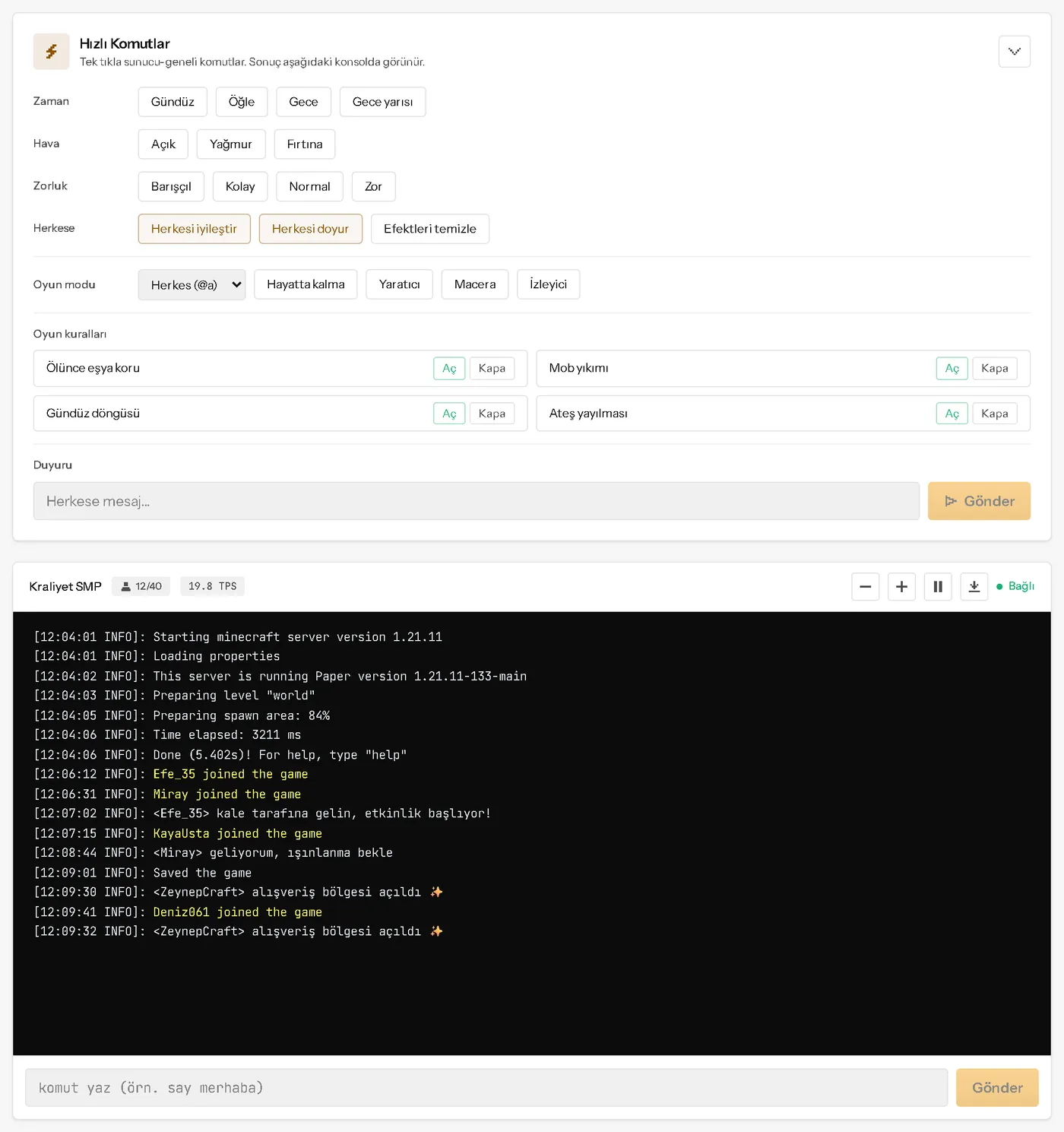Click the lightning bolt Hızlı Komutlar icon
Image resolution: width=1064 pixels, height=1132 pixels.
[52, 52]
